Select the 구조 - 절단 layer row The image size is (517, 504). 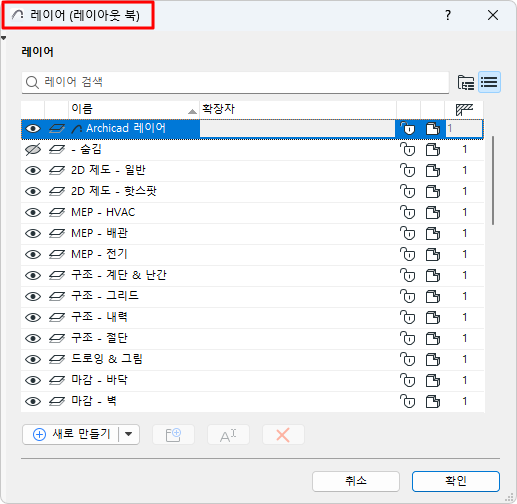coord(252,339)
